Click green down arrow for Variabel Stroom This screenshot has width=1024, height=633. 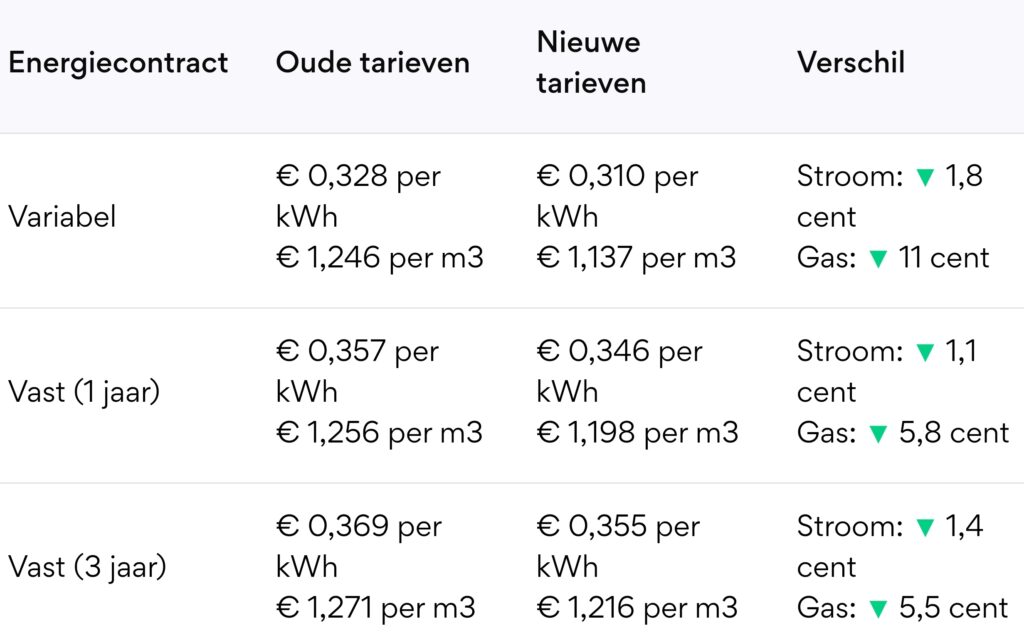click(x=925, y=178)
